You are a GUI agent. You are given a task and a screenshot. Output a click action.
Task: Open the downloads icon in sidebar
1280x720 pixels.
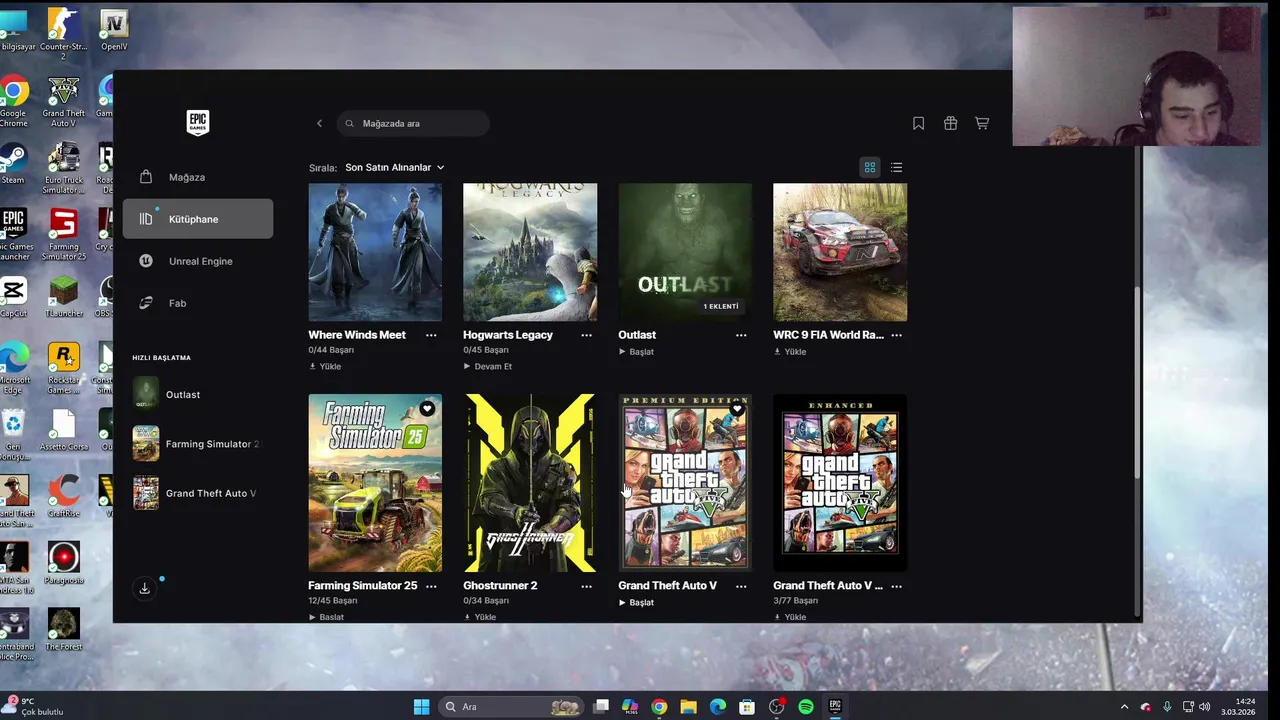coord(144,588)
